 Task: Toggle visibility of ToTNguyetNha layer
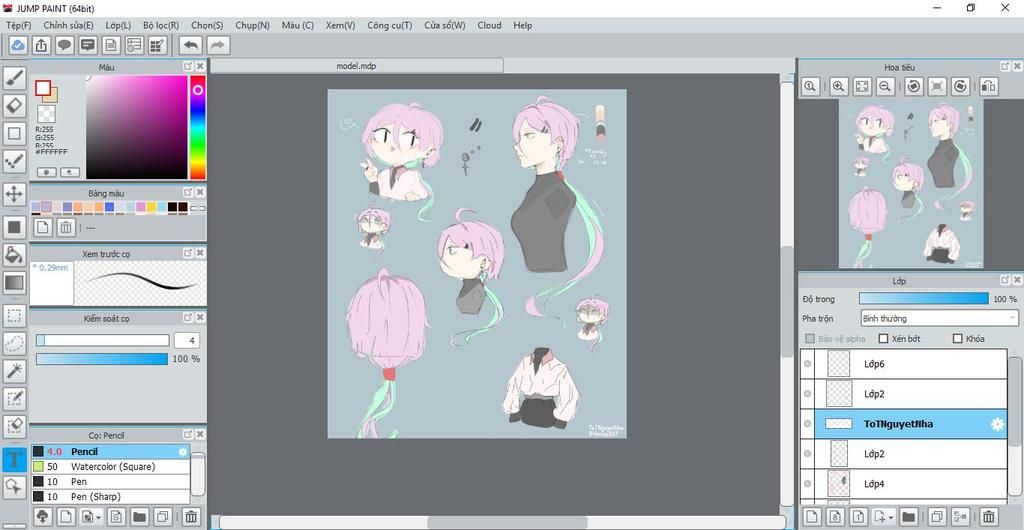807,424
